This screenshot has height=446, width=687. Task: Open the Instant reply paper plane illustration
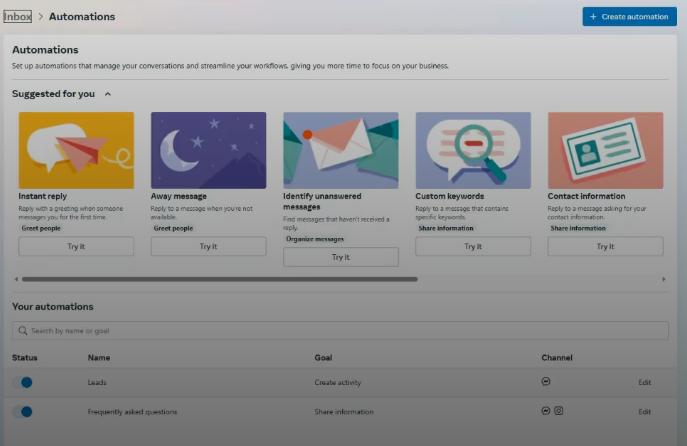(76, 150)
